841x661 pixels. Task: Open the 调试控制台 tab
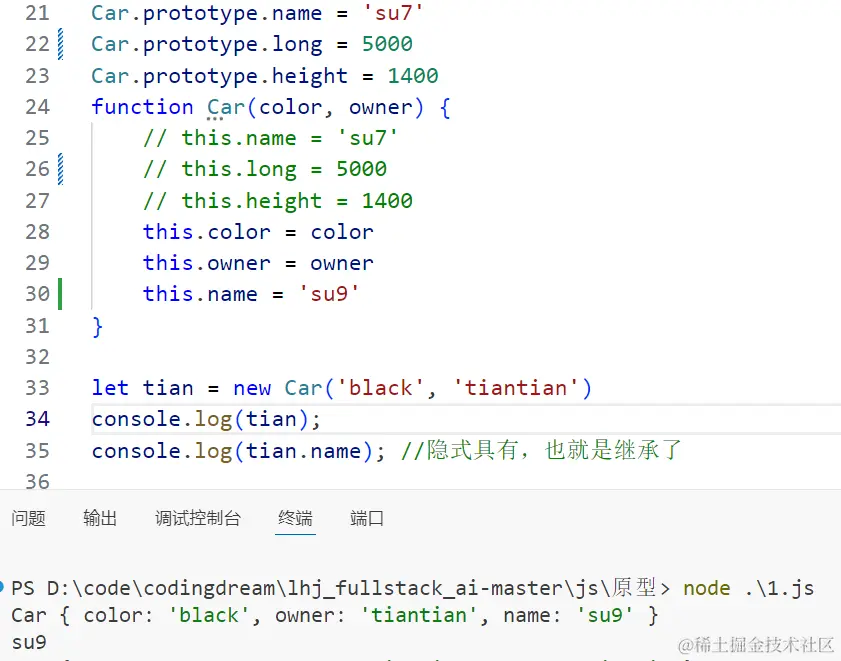click(198, 518)
